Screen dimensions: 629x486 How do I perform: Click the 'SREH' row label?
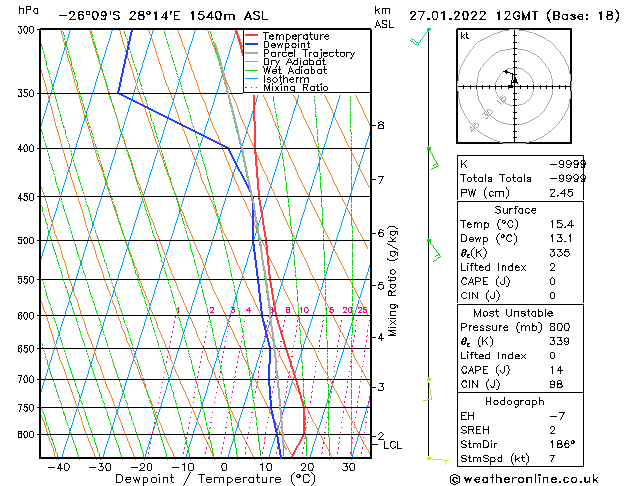[475, 430]
